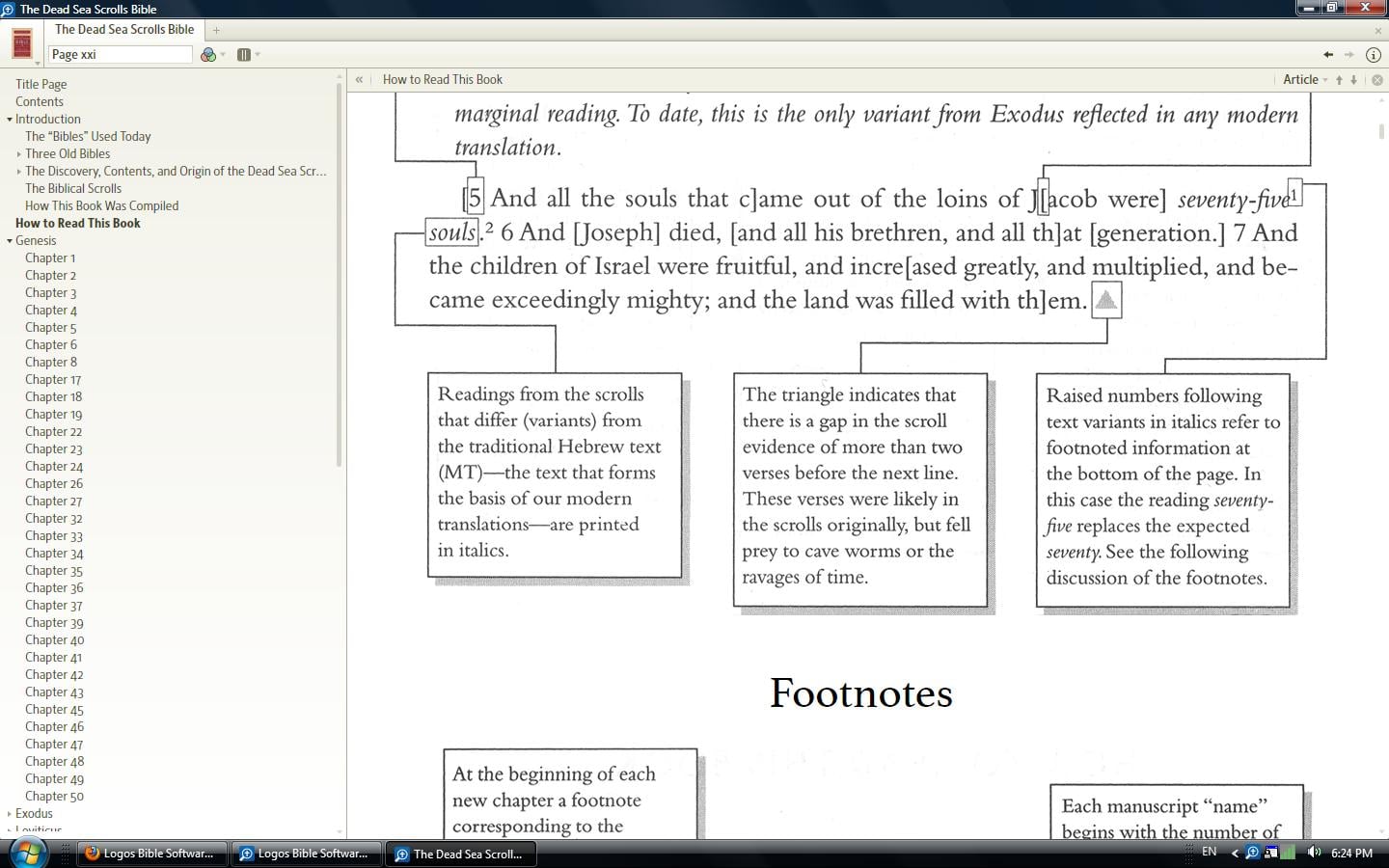The image size is (1389, 868).
Task: Go to Genesis Chapter 2
Action: 50,276
